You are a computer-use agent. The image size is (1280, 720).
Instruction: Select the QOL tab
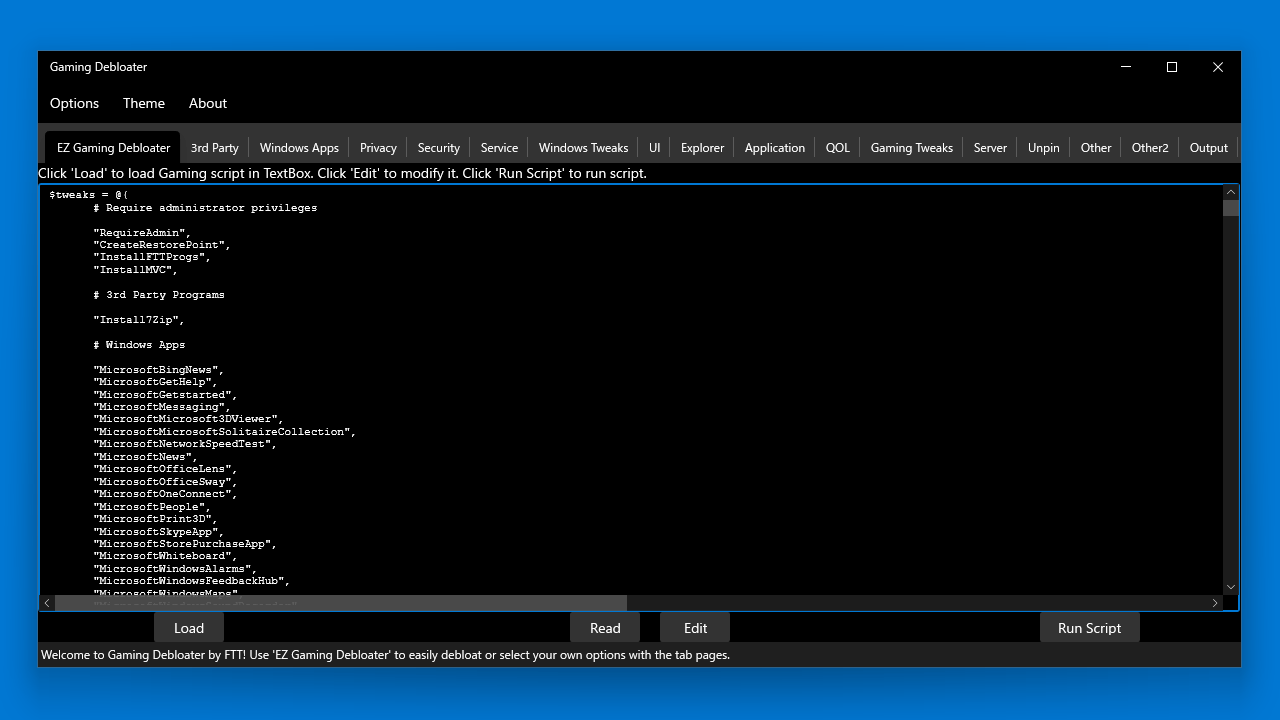tap(838, 147)
